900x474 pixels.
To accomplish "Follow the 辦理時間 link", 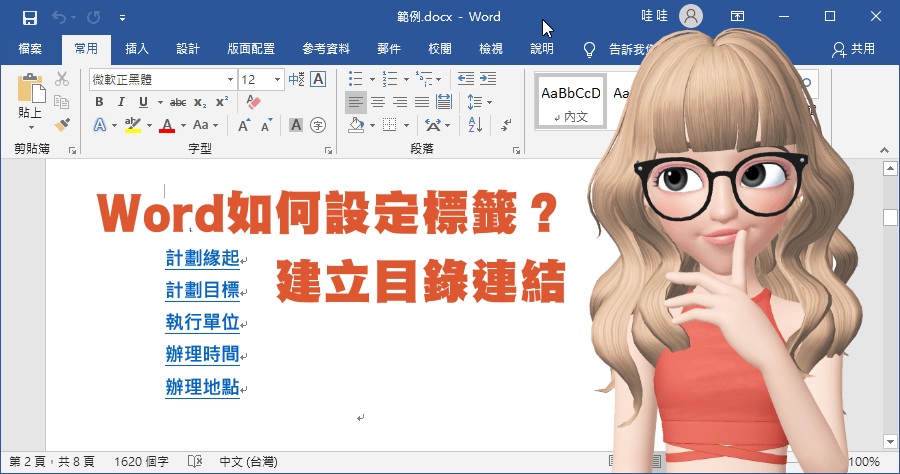I will point(202,355).
